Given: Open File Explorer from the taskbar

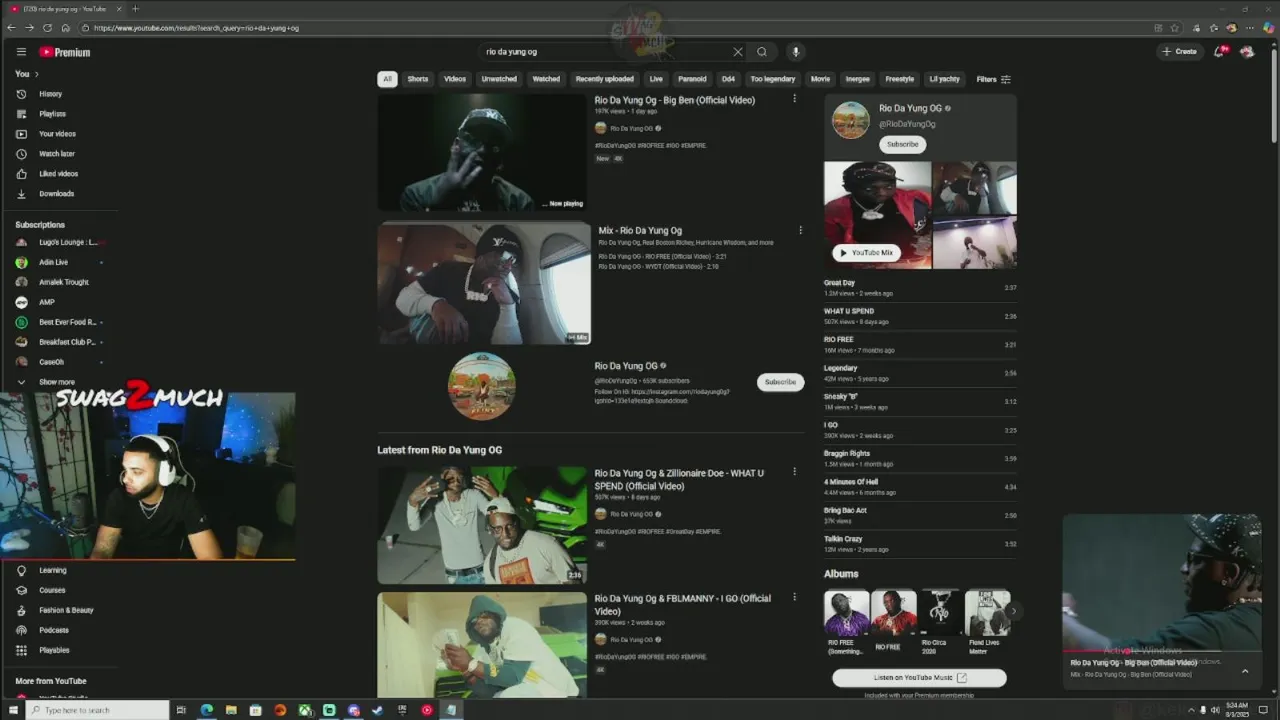Looking at the screenshot, I should point(231,710).
